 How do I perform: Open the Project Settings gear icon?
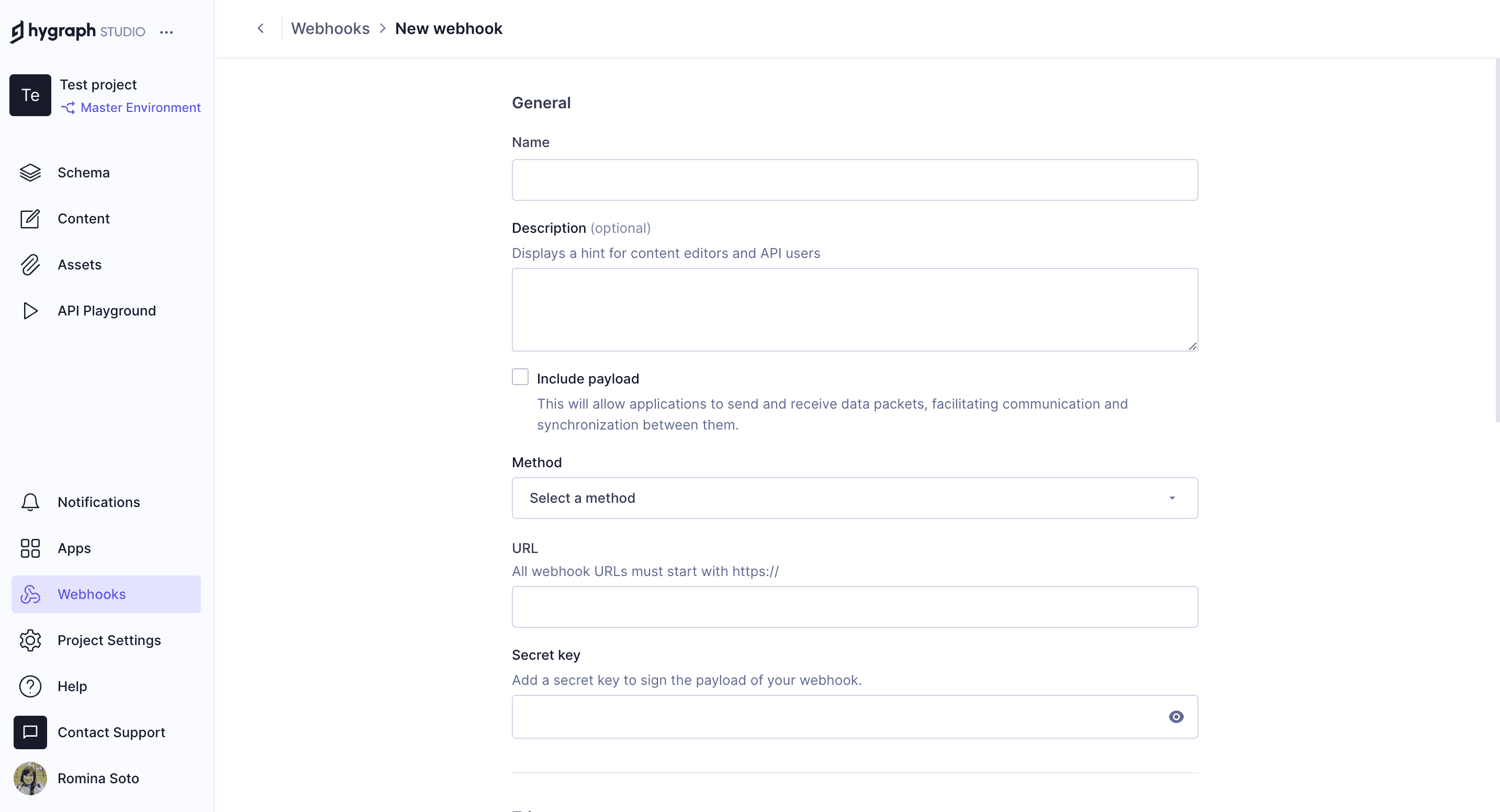(30, 640)
